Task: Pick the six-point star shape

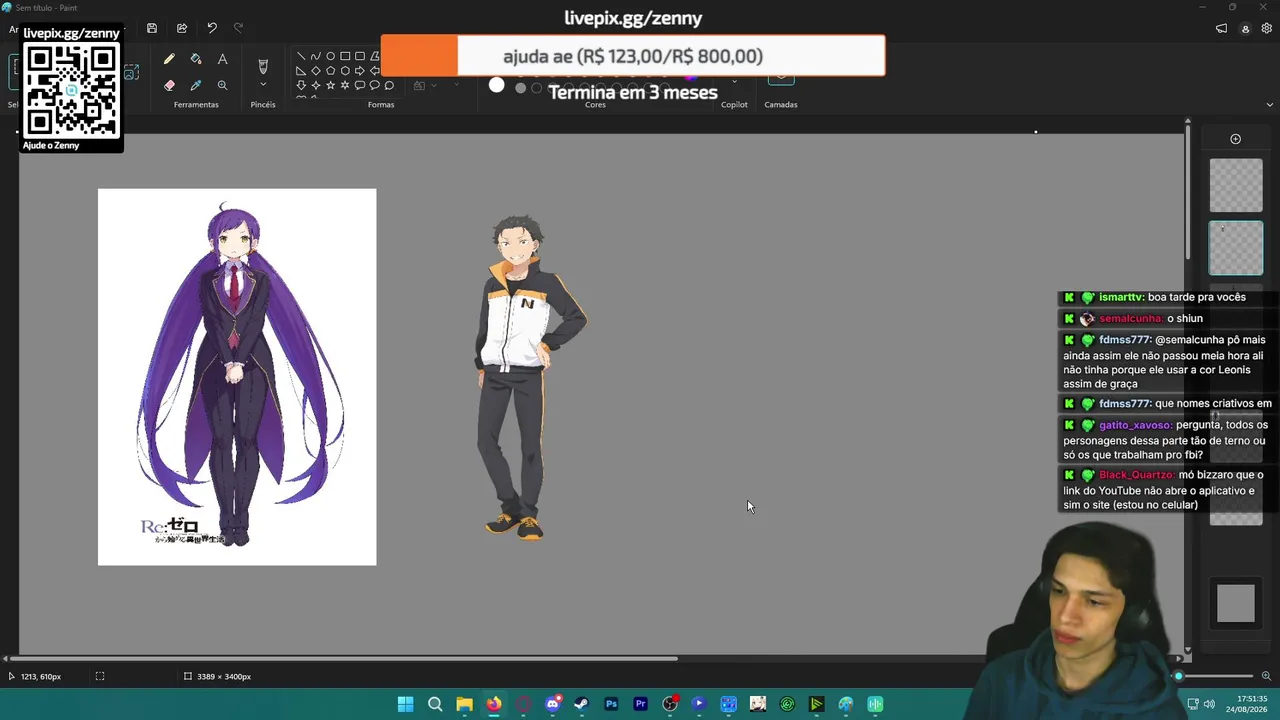Action: point(345,86)
